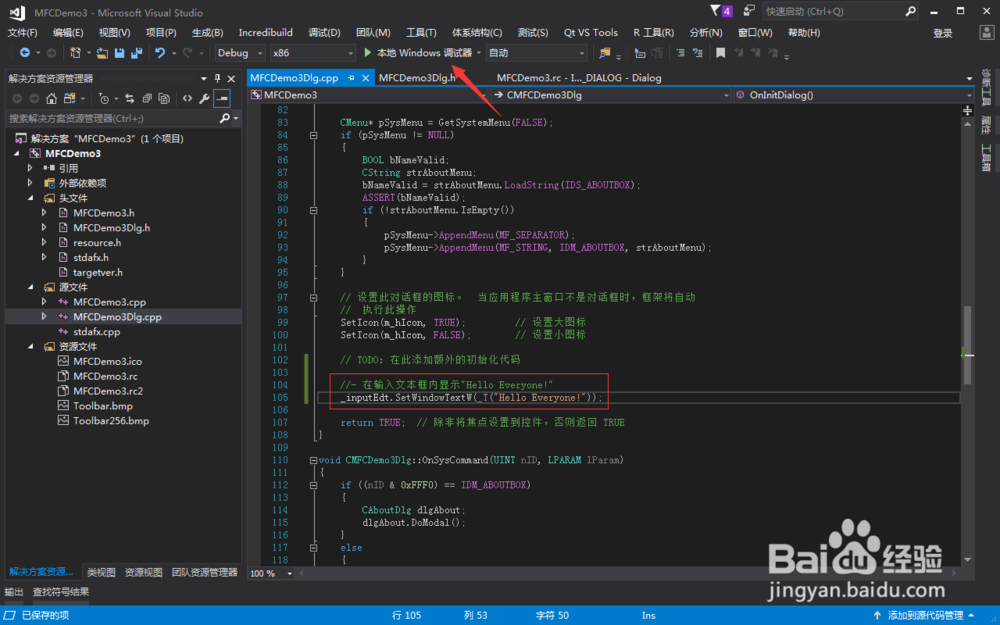Click the New Project toolbar icon
The image size is (1000, 625).
click(x=75, y=53)
